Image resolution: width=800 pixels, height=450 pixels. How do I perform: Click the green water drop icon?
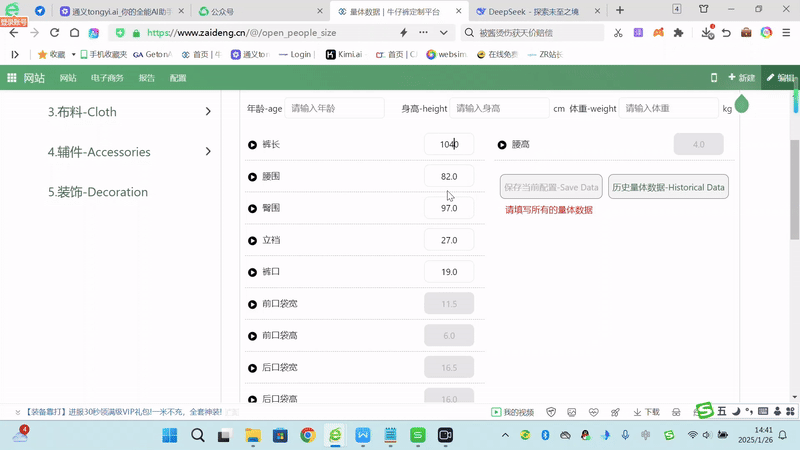pyautogui.click(x=742, y=104)
